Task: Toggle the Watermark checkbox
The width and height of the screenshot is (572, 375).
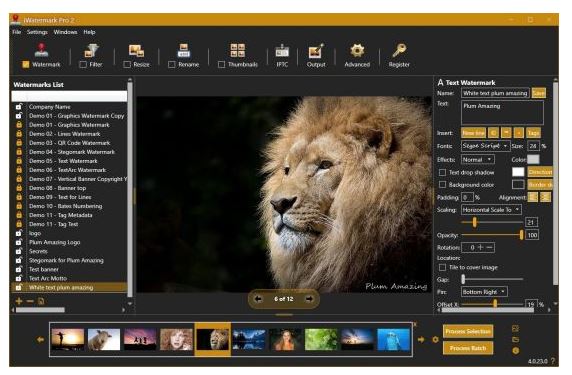Action: (26, 65)
